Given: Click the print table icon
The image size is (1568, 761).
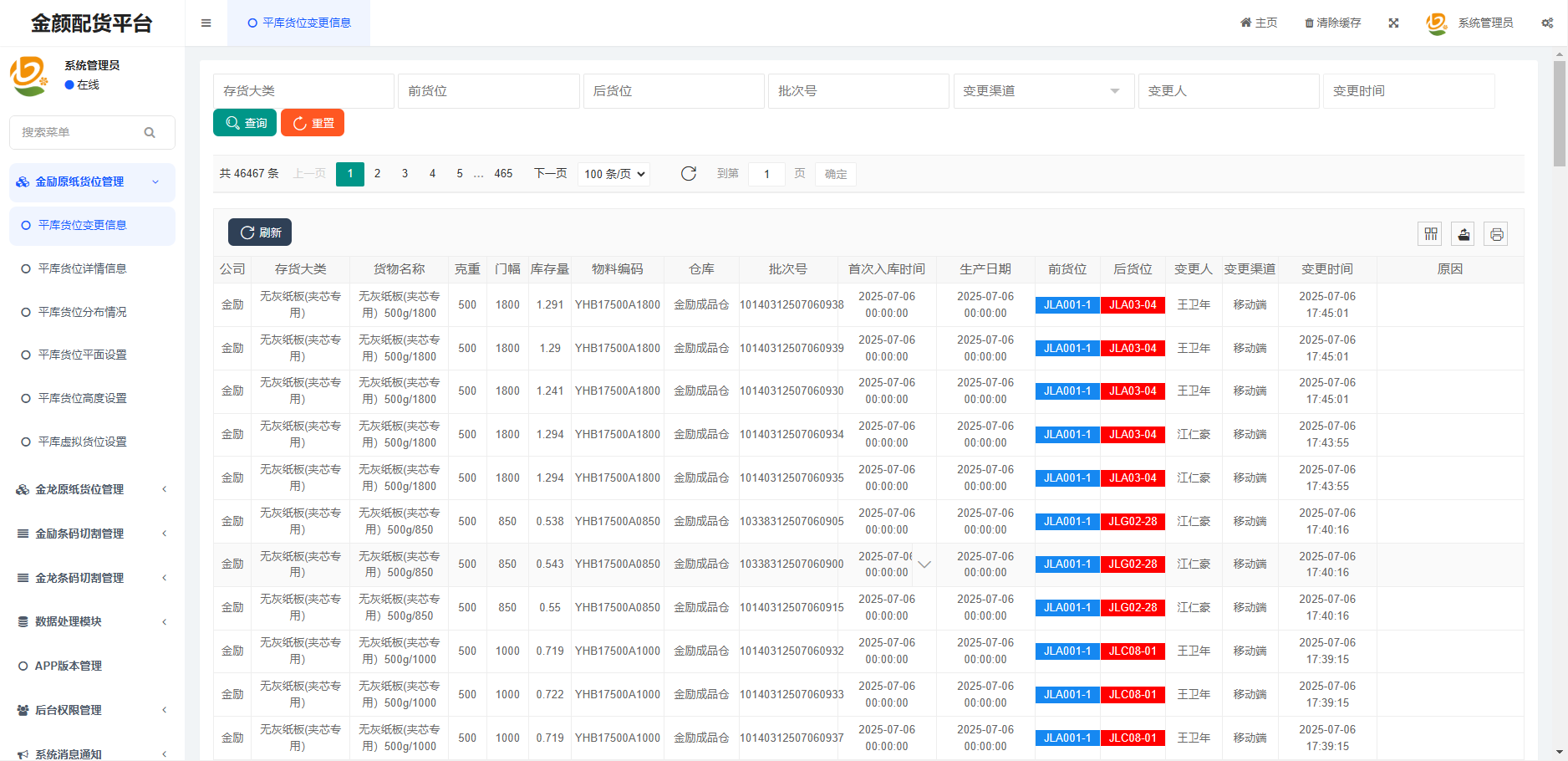Looking at the screenshot, I should (x=1496, y=234).
